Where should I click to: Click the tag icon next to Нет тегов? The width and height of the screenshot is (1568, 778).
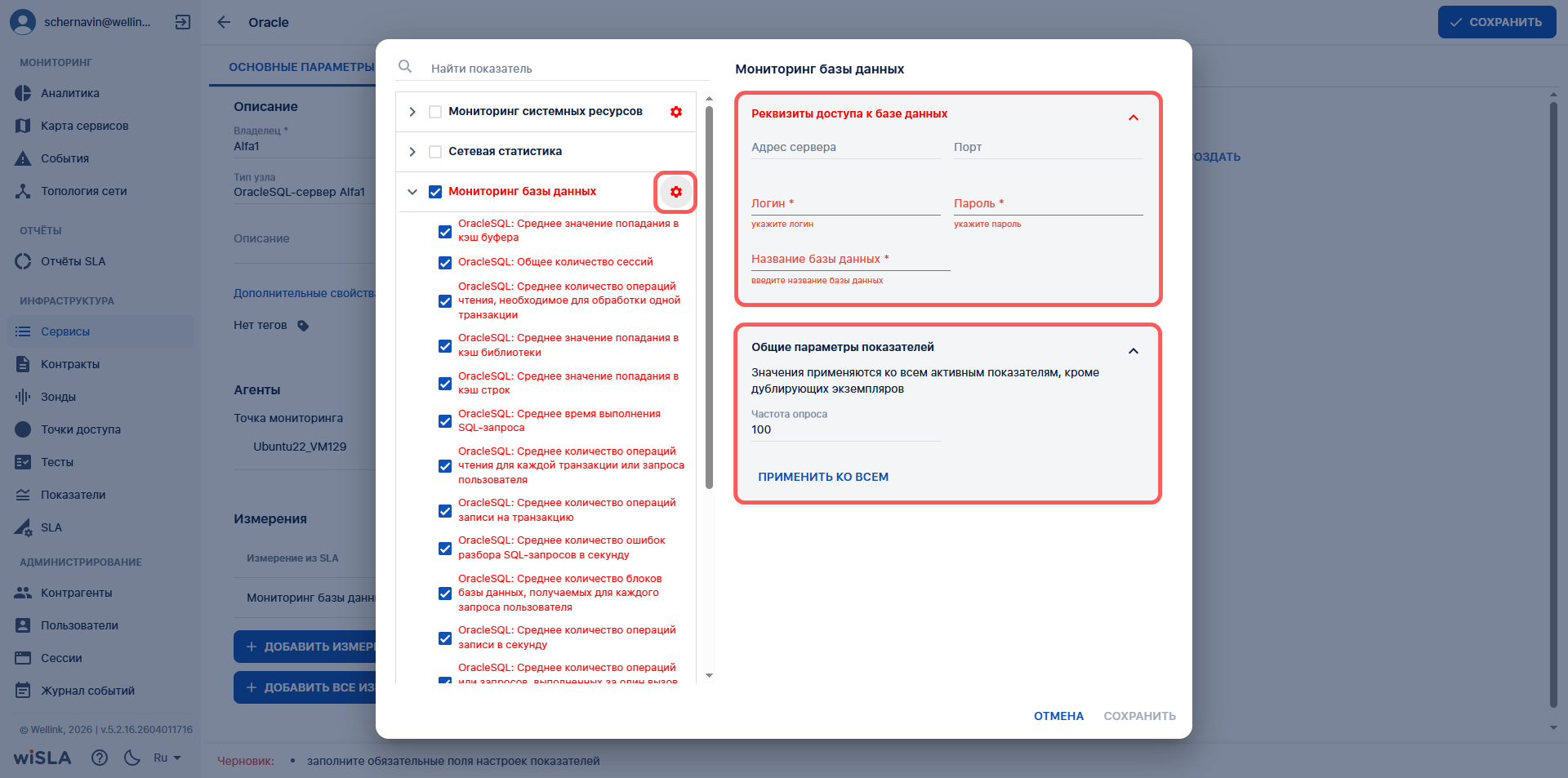(303, 326)
